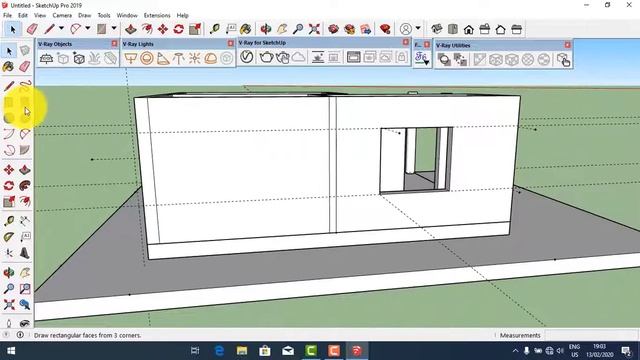
Task: Expand the user account dropdown arrow
Action: click(418, 28)
